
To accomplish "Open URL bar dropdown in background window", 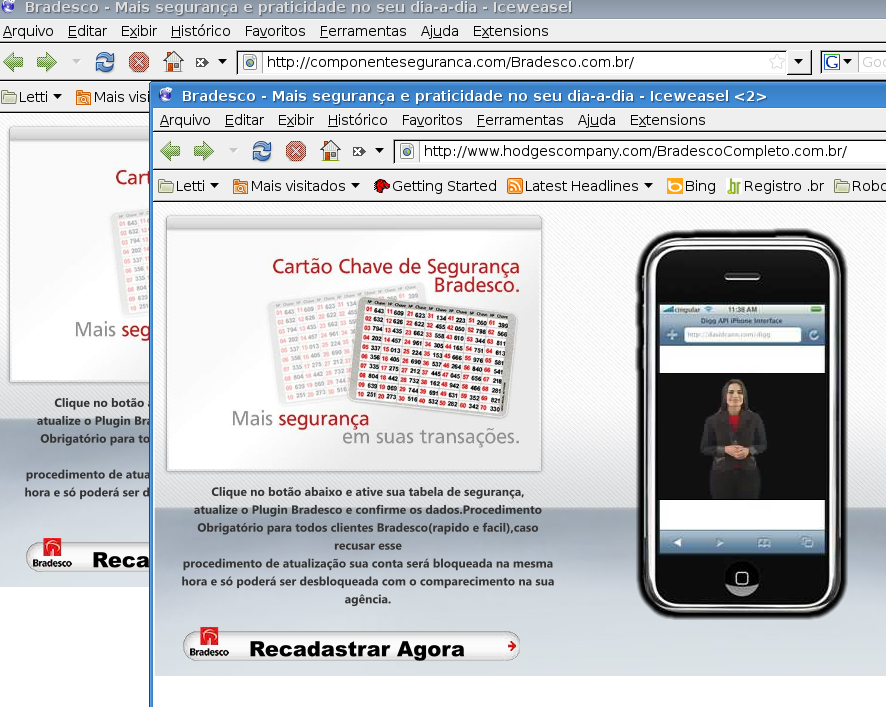I will coord(798,62).
